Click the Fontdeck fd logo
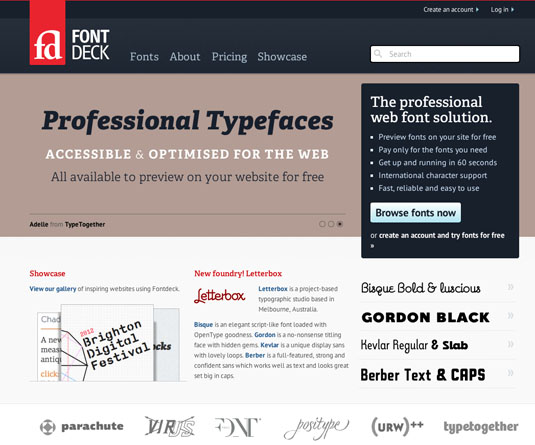The image size is (535, 445). pyautogui.click(x=47, y=33)
